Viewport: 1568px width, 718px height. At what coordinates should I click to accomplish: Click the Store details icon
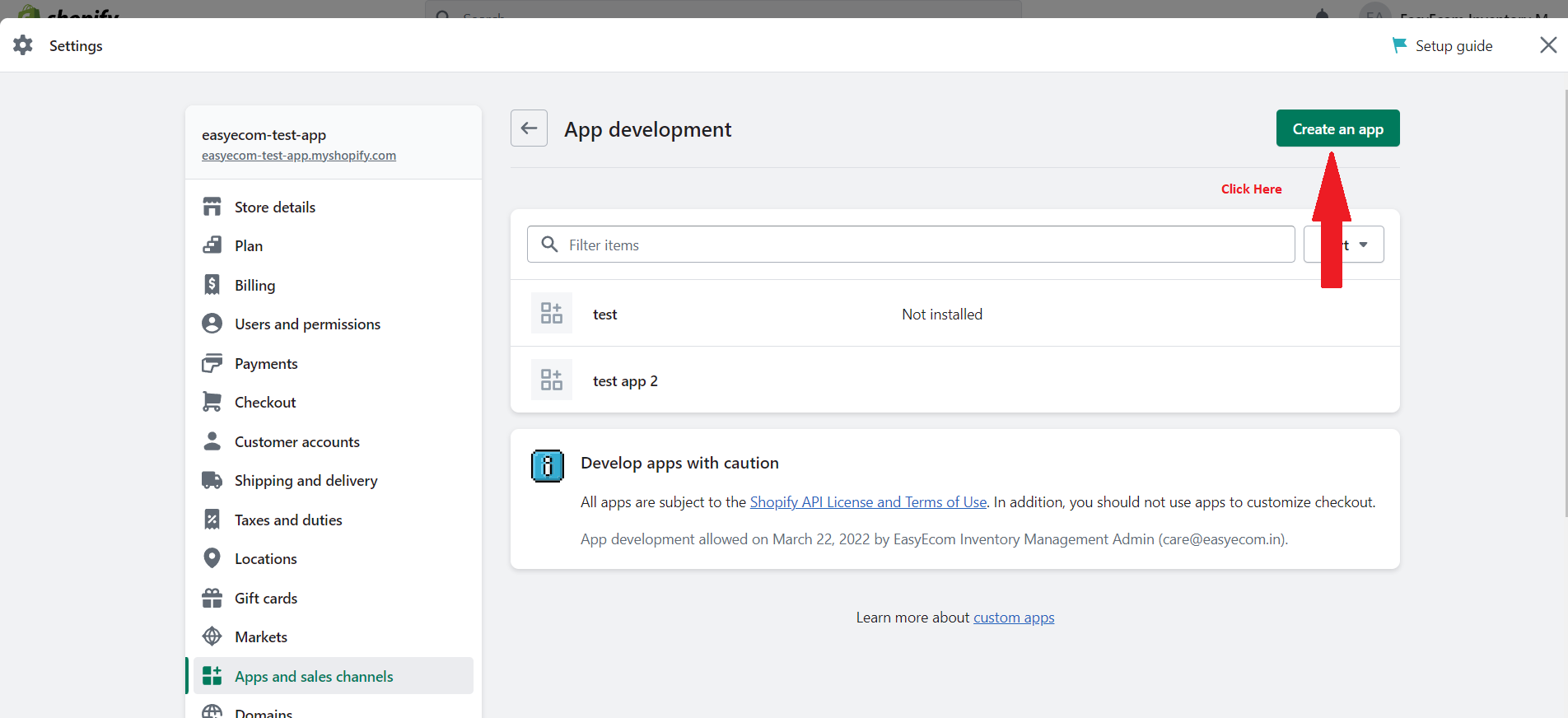212,207
